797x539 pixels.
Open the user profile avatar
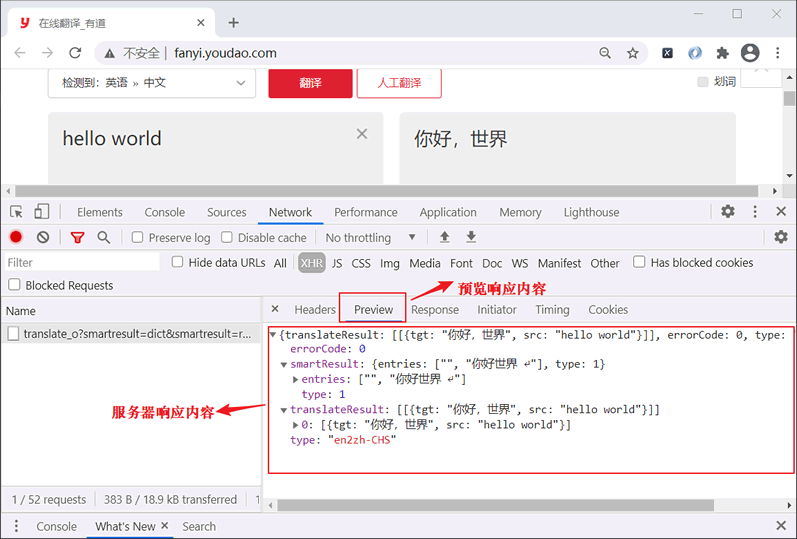750,53
